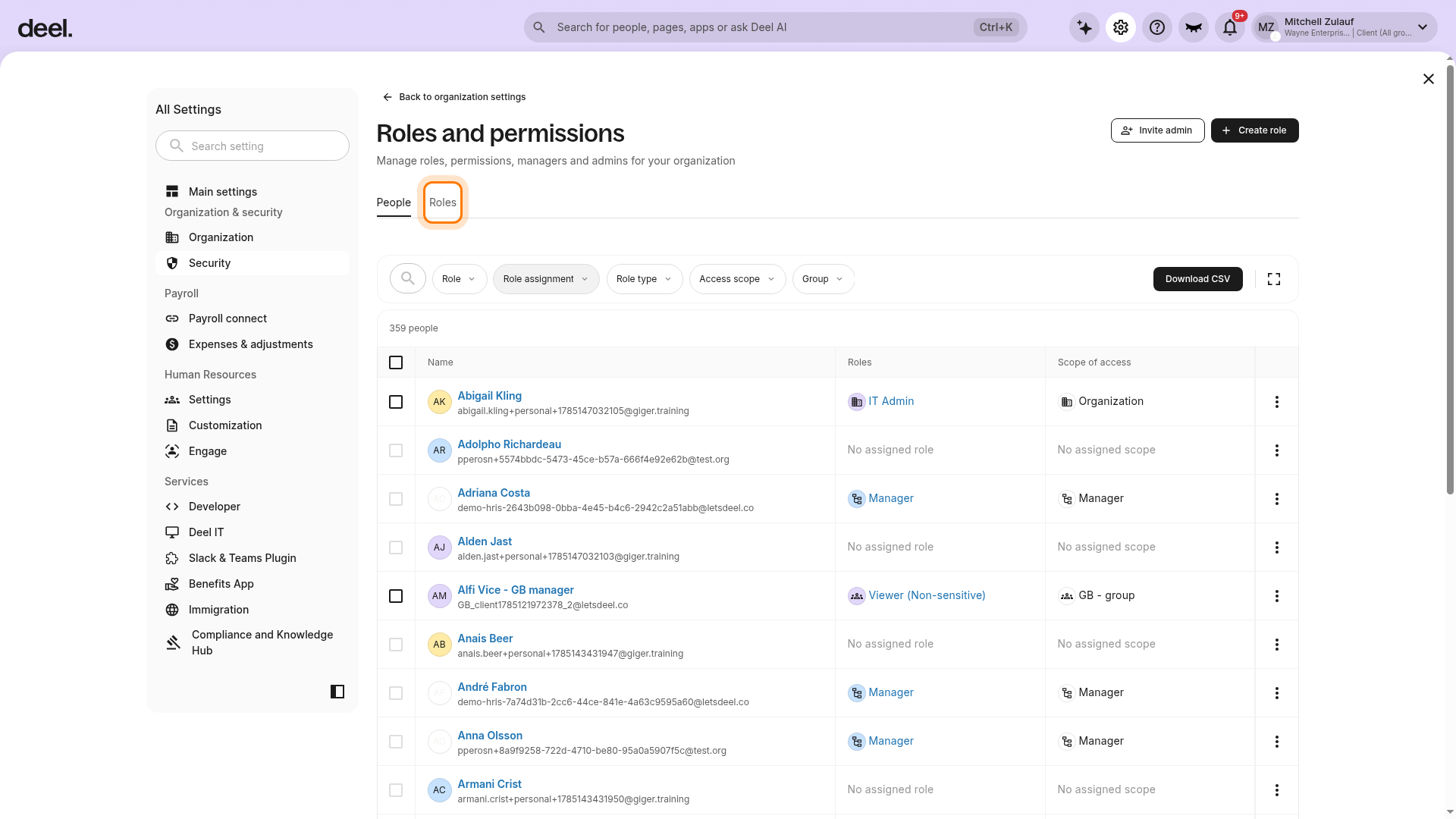This screenshot has width=1456, height=819.
Task: Expand the Mitchell Zulauf account menu chevron
Action: (x=1423, y=27)
